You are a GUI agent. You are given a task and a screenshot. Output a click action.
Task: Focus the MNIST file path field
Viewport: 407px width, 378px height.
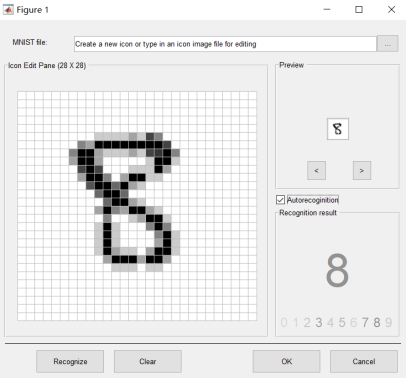(x=225, y=44)
